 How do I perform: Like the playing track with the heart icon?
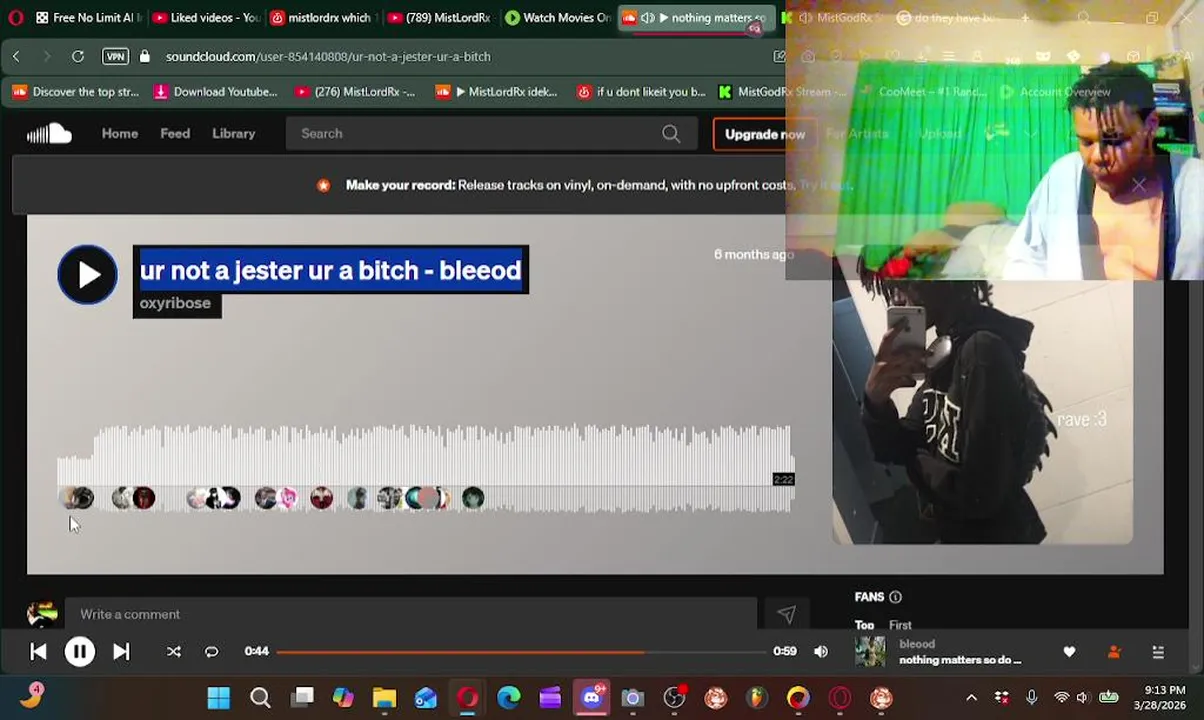click(x=1069, y=652)
